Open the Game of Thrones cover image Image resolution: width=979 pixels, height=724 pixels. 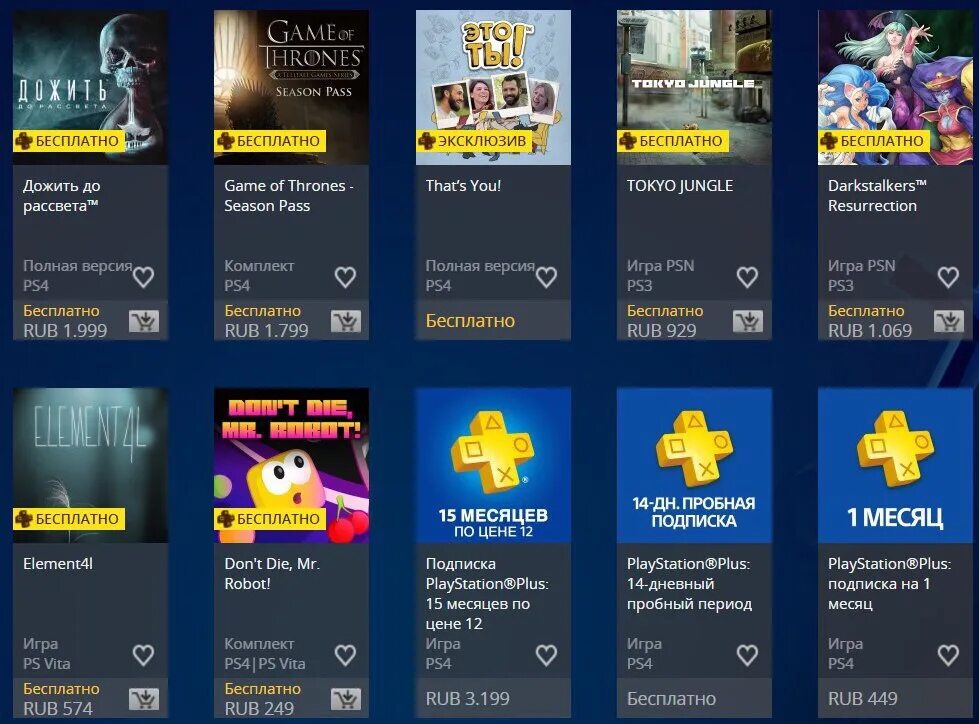(x=292, y=87)
